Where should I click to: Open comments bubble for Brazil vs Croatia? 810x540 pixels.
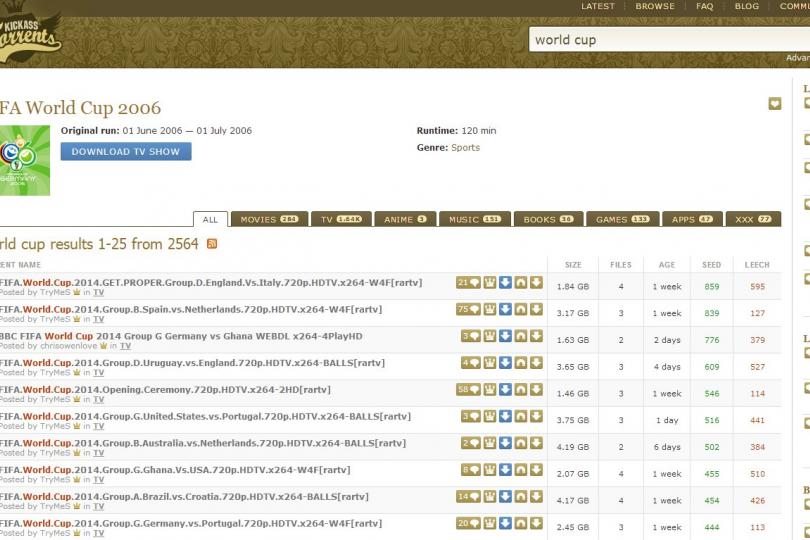click(468, 497)
